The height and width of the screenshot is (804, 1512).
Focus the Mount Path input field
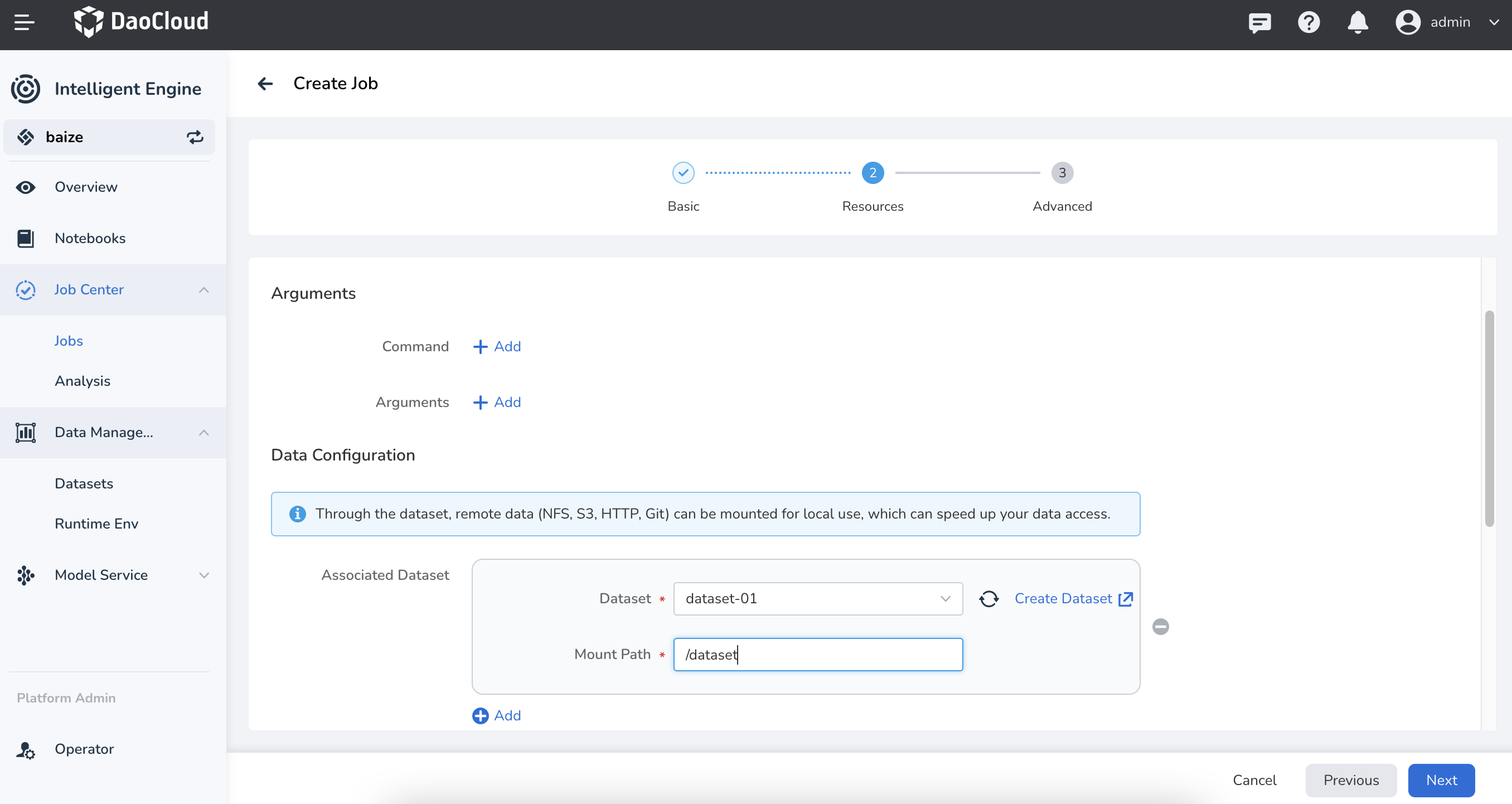coord(818,655)
